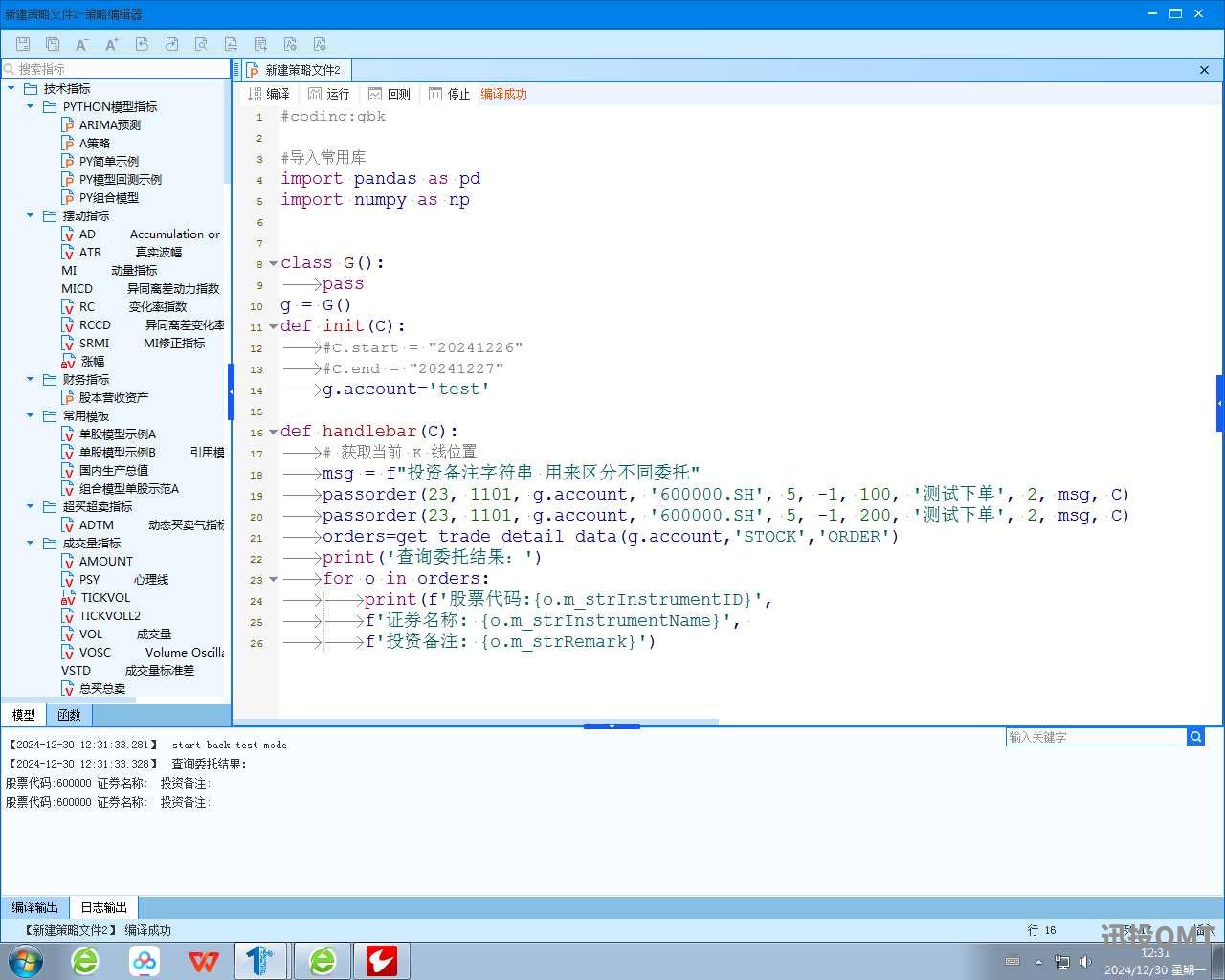Click the Save All icon in the toolbar
Screen dimensions: 1225x980
tap(53, 44)
